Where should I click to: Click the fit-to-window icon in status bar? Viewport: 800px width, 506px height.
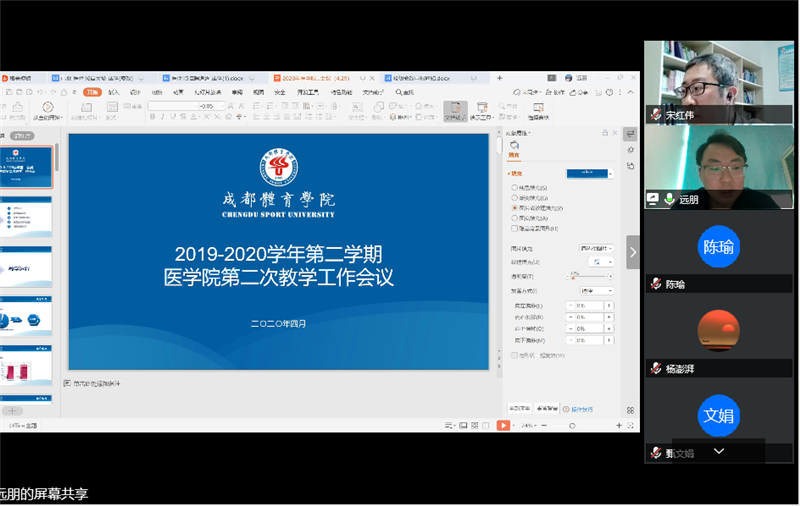coord(631,425)
